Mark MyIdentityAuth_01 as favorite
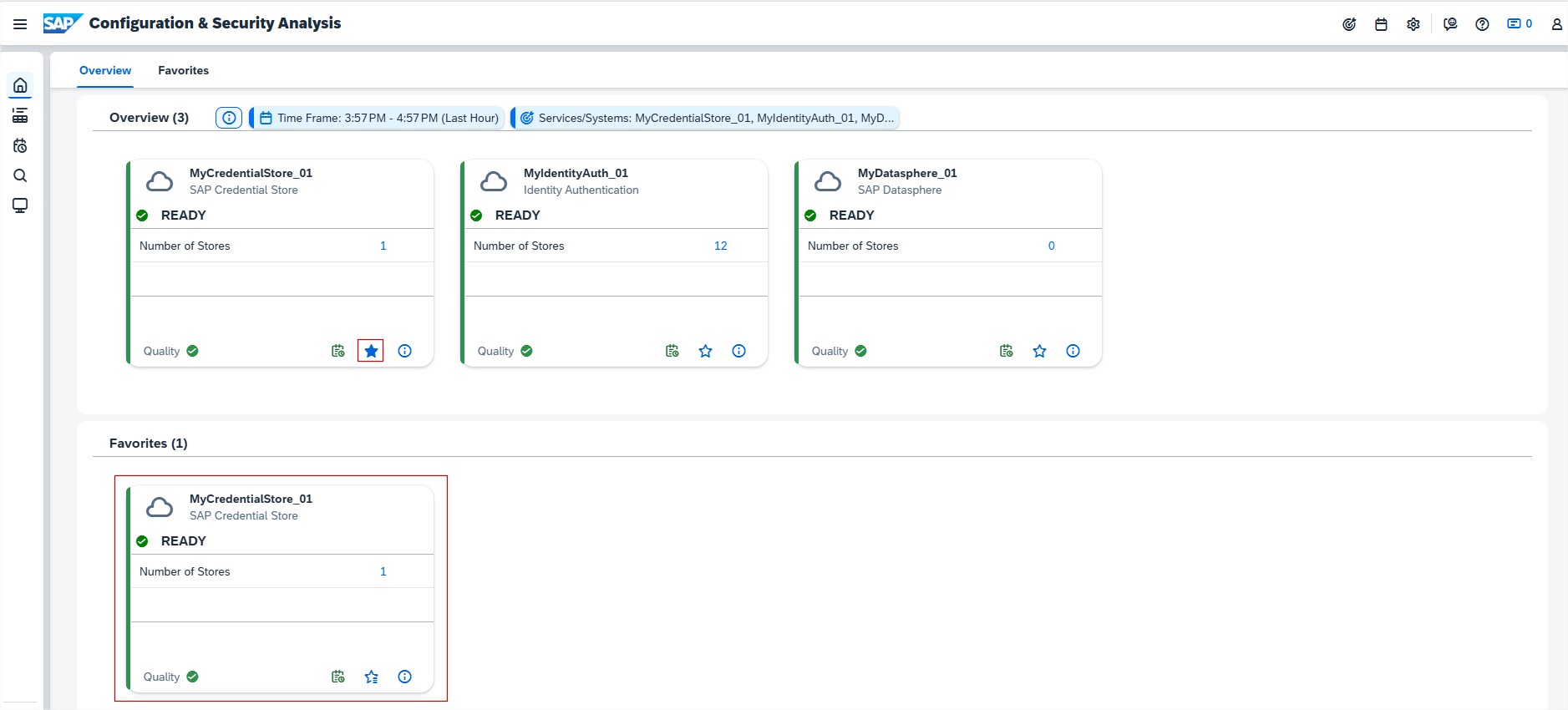Viewport: 1568px width, 710px height. tap(705, 351)
